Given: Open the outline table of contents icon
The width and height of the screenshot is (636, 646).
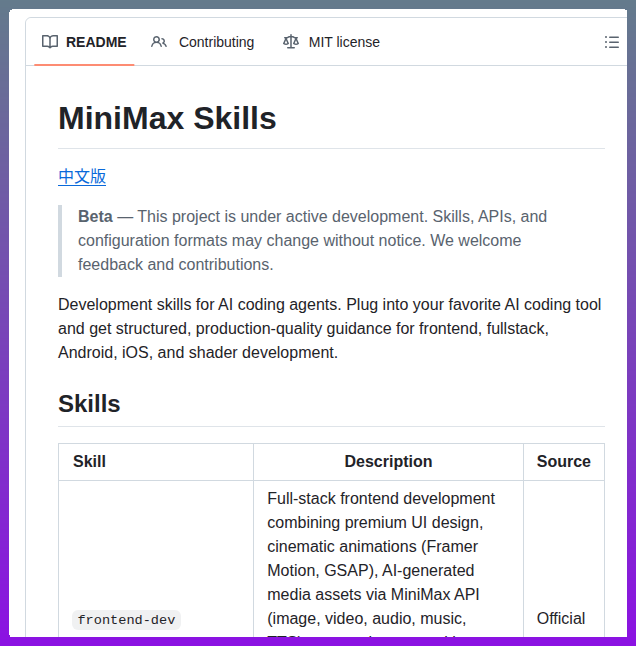Looking at the screenshot, I should point(612,42).
